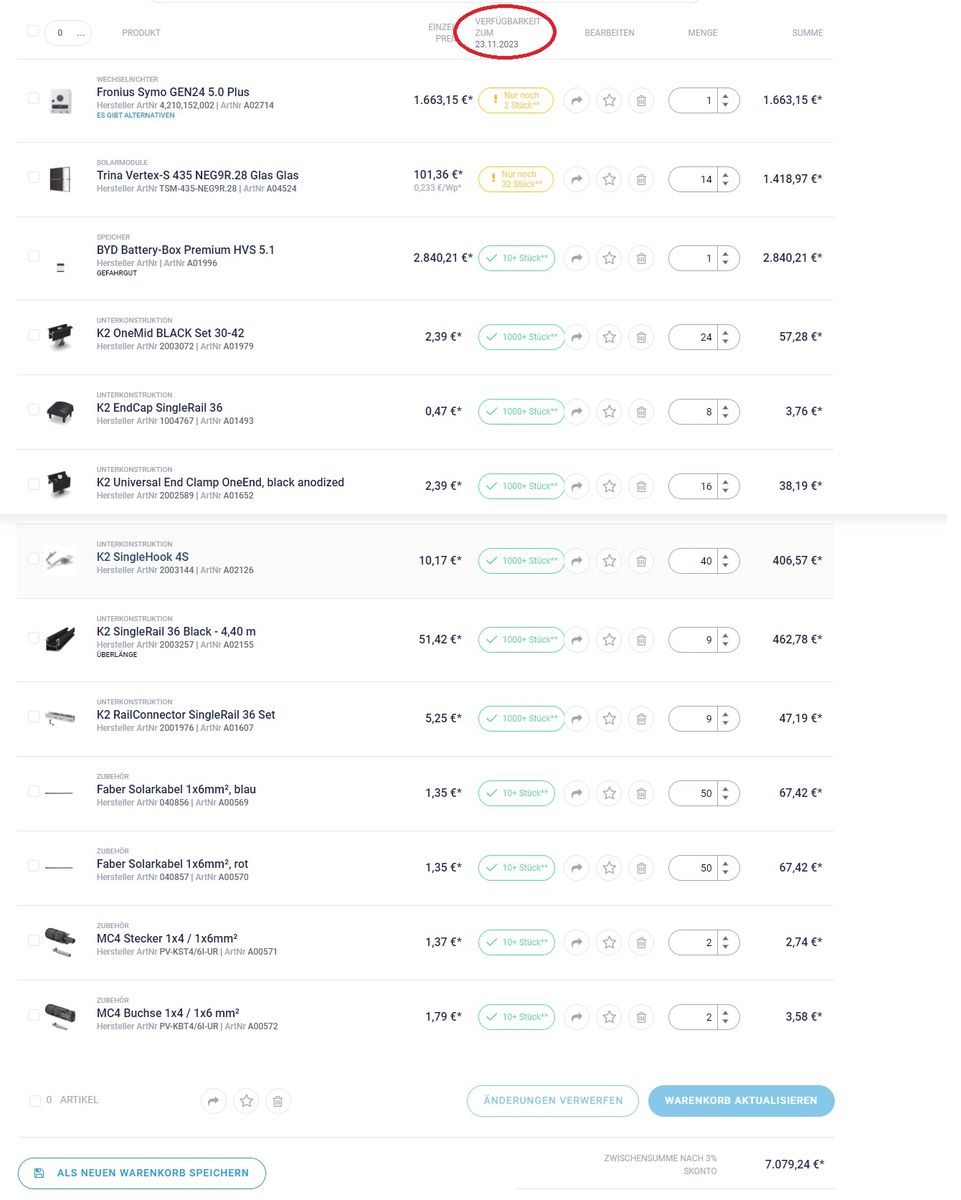Toggle the select-all checkbox in the table header
961x1200 pixels.
coord(33,31)
